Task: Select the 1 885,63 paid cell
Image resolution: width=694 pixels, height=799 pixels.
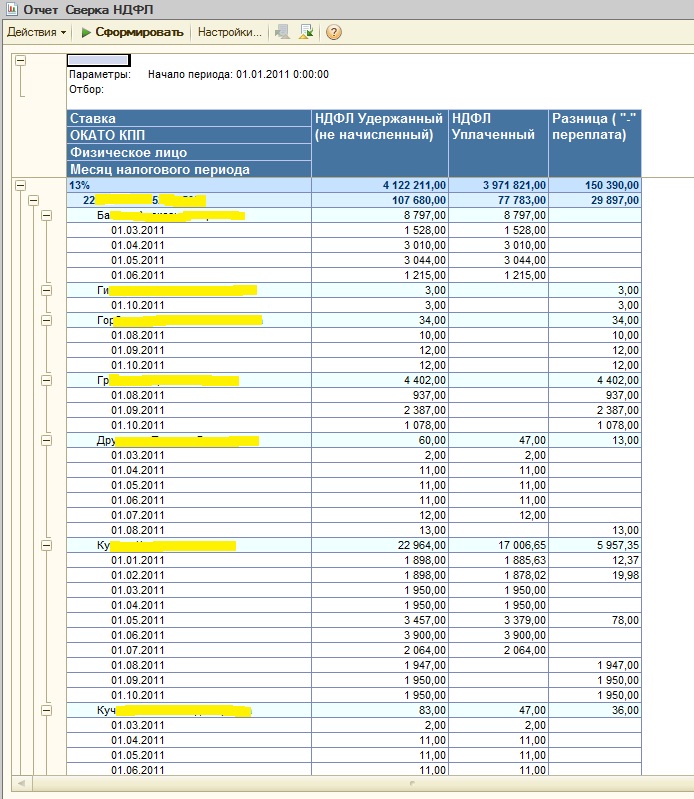Action: click(498, 561)
